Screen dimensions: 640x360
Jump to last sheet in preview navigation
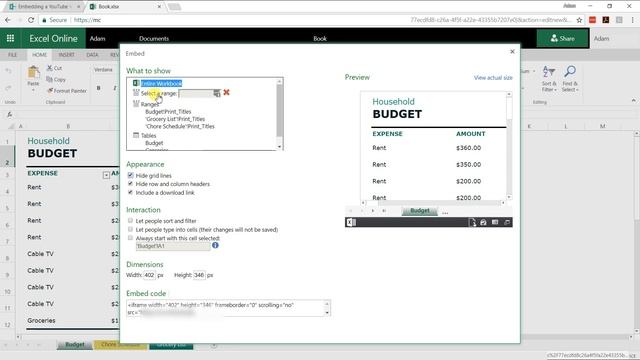click(384, 211)
